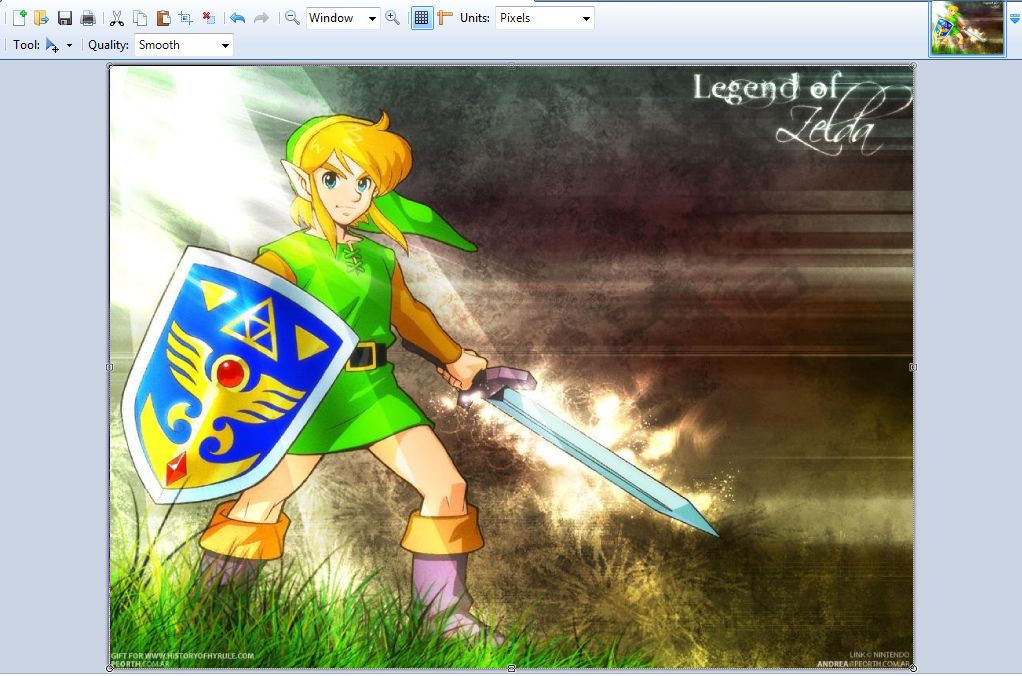1022x676 pixels.
Task: Toggle the rulers display
Action: pyautogui.click(x=445, y=18)
